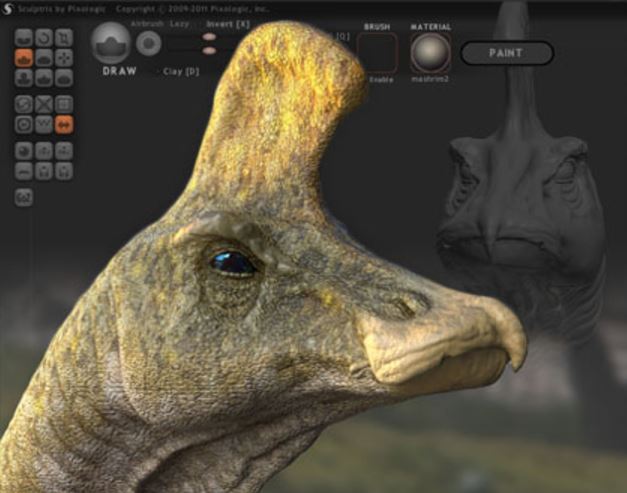Viewport: 627px width, 493px height.
Task: Click the Reduce Selected icon
Action: point(44,104)
